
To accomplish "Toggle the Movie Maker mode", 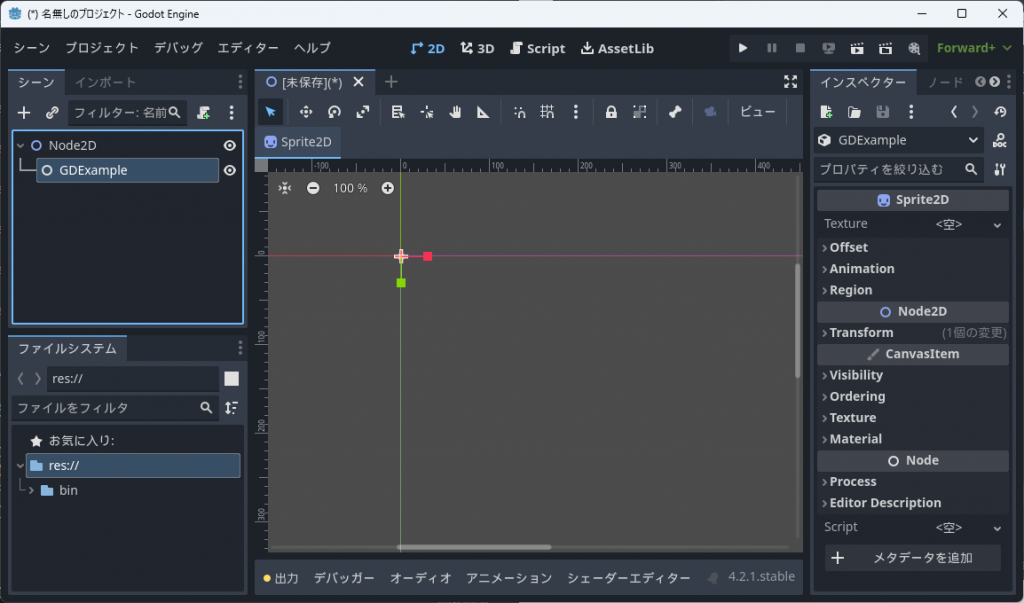I will [914, 48].
